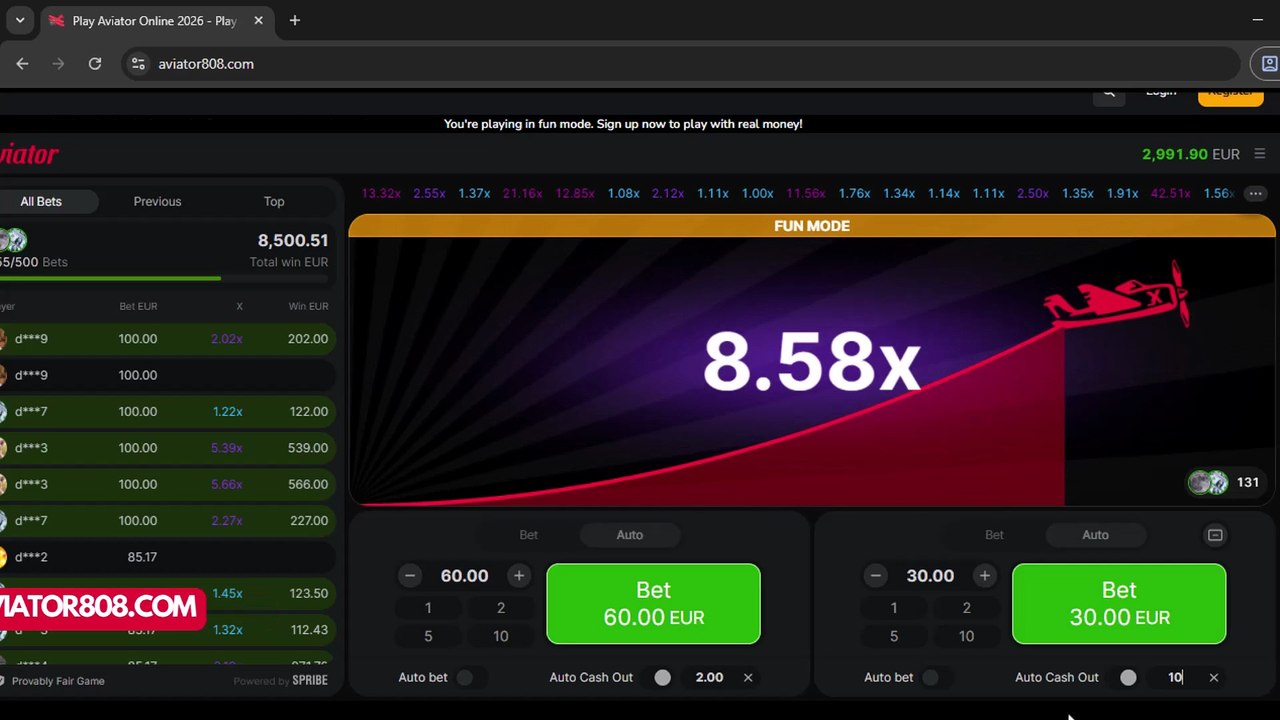Select the Auto tab in the 30.00 panel

pyautogui.click(x=1095, y=535)
